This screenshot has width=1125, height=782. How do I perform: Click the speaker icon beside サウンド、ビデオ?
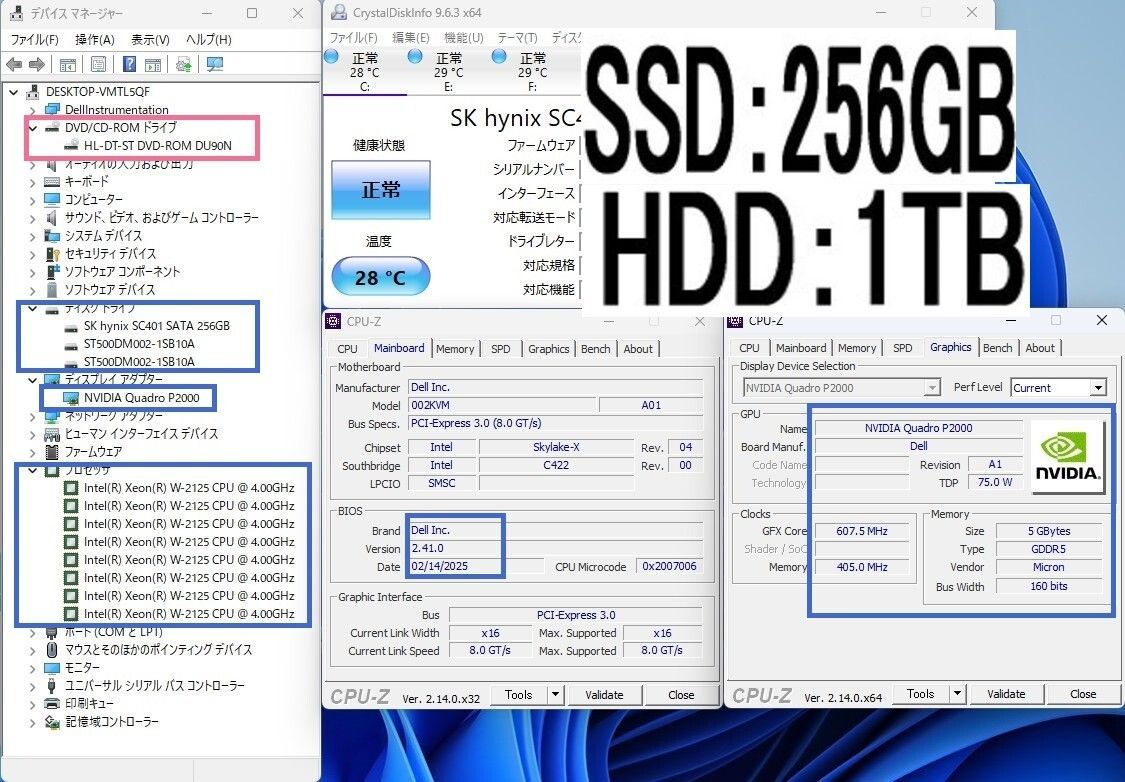tap(52, 217)
